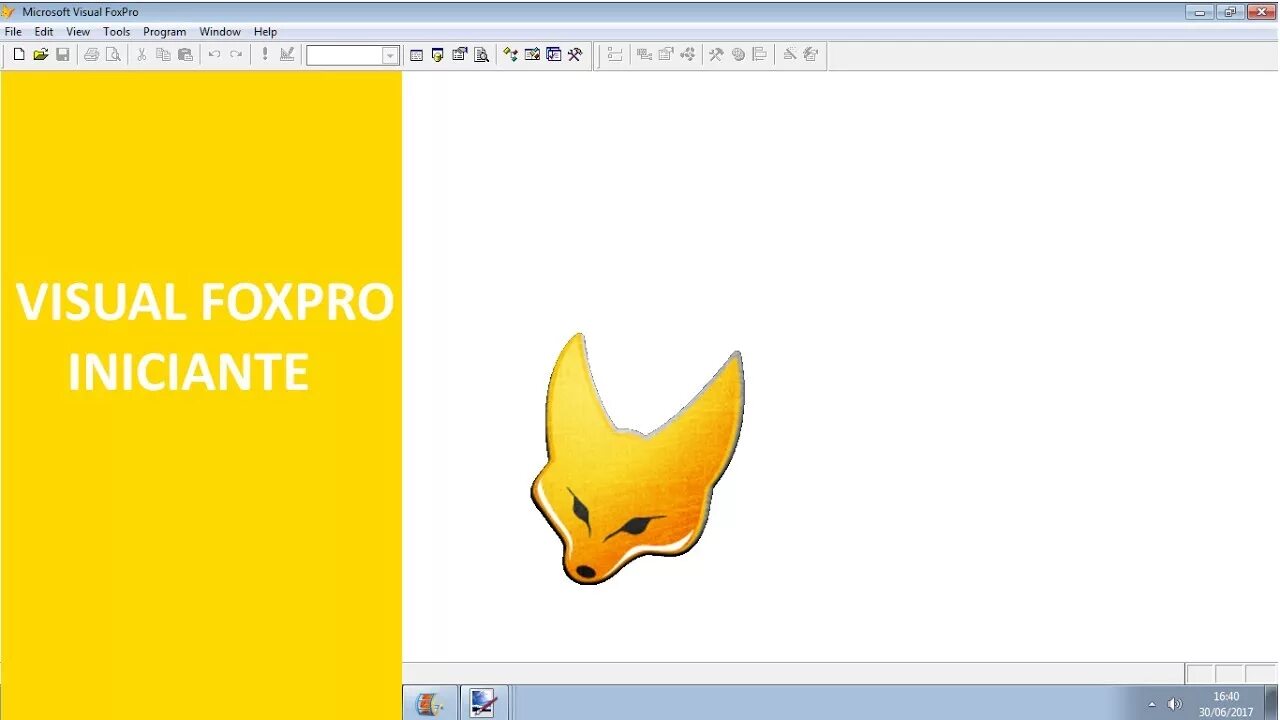The height and width of the screenshot is (720, 1280).
Task: Click the Copy toolbar icon
Action: (163, 55)
